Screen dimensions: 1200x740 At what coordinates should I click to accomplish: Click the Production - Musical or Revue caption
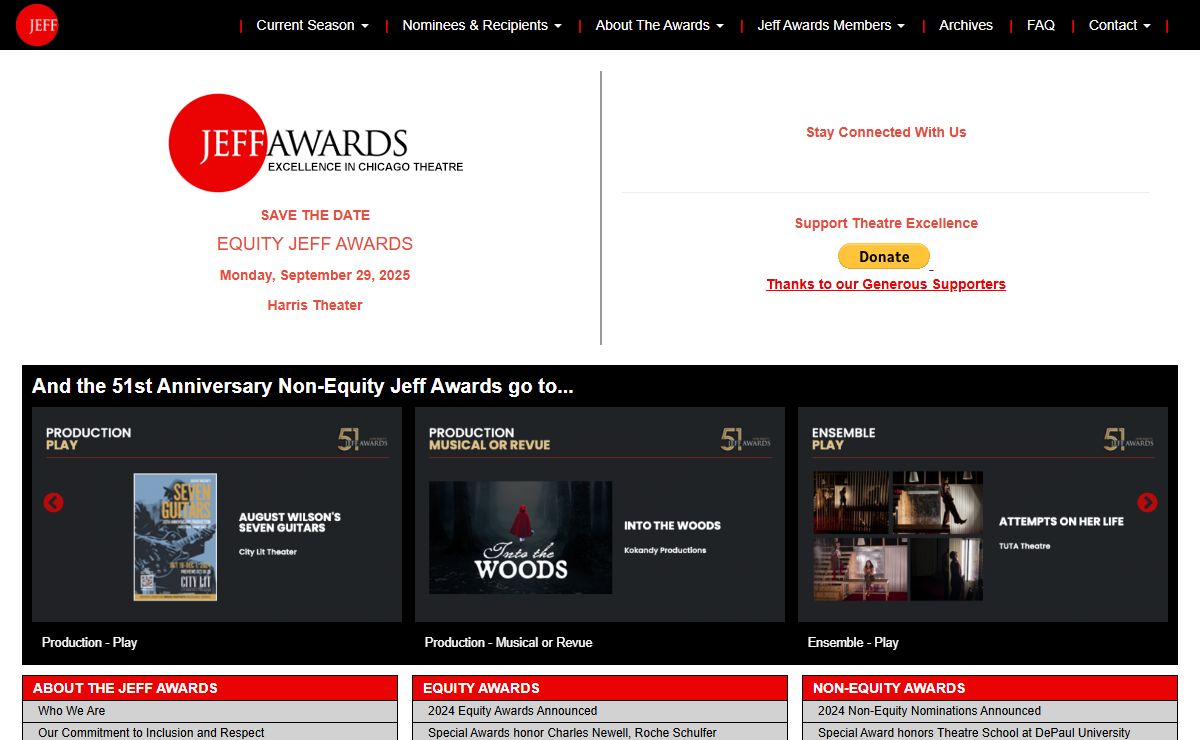(508, 642)
